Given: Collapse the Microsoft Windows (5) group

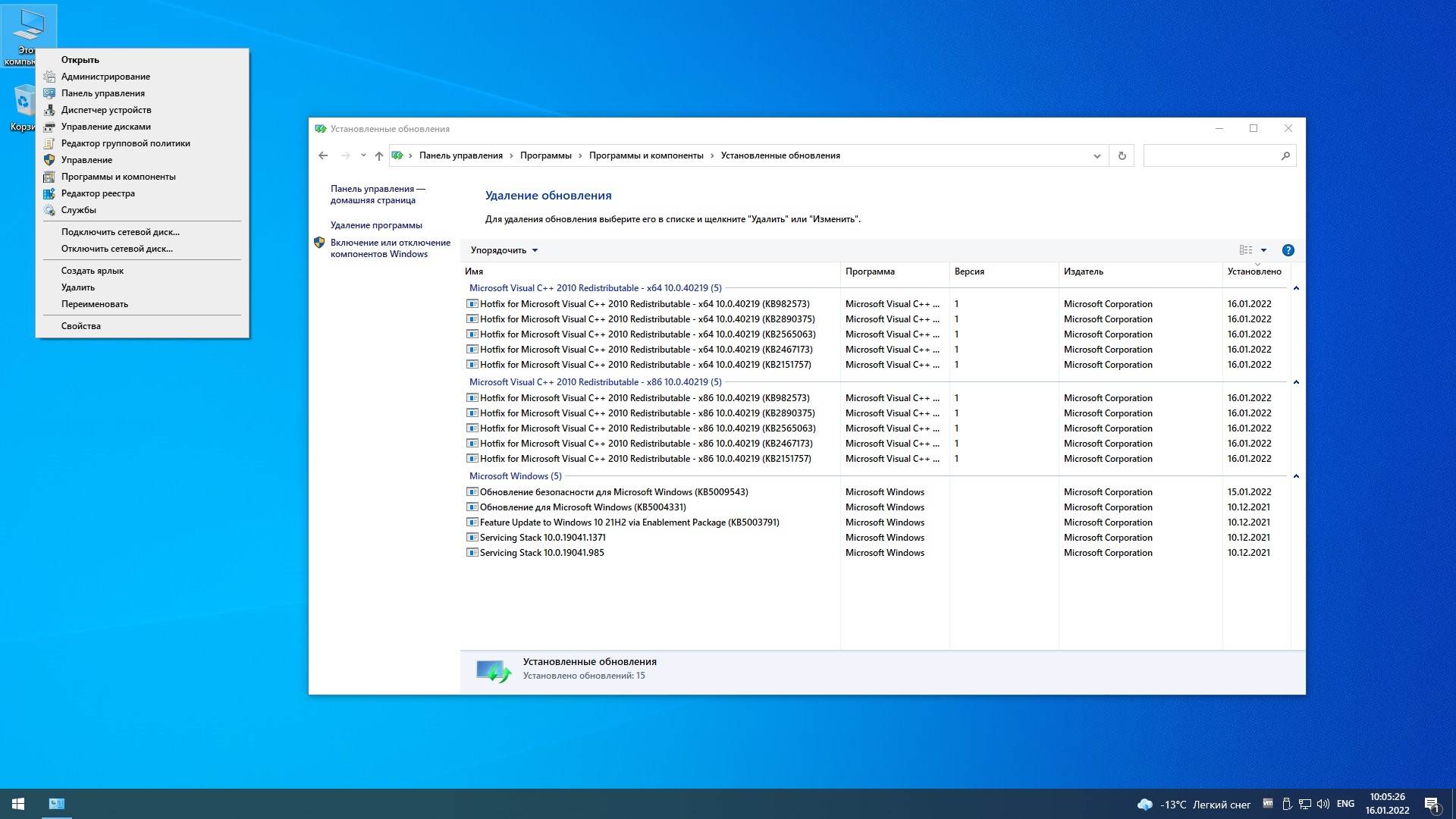Looking at the screenshot, I should 1297,476.
